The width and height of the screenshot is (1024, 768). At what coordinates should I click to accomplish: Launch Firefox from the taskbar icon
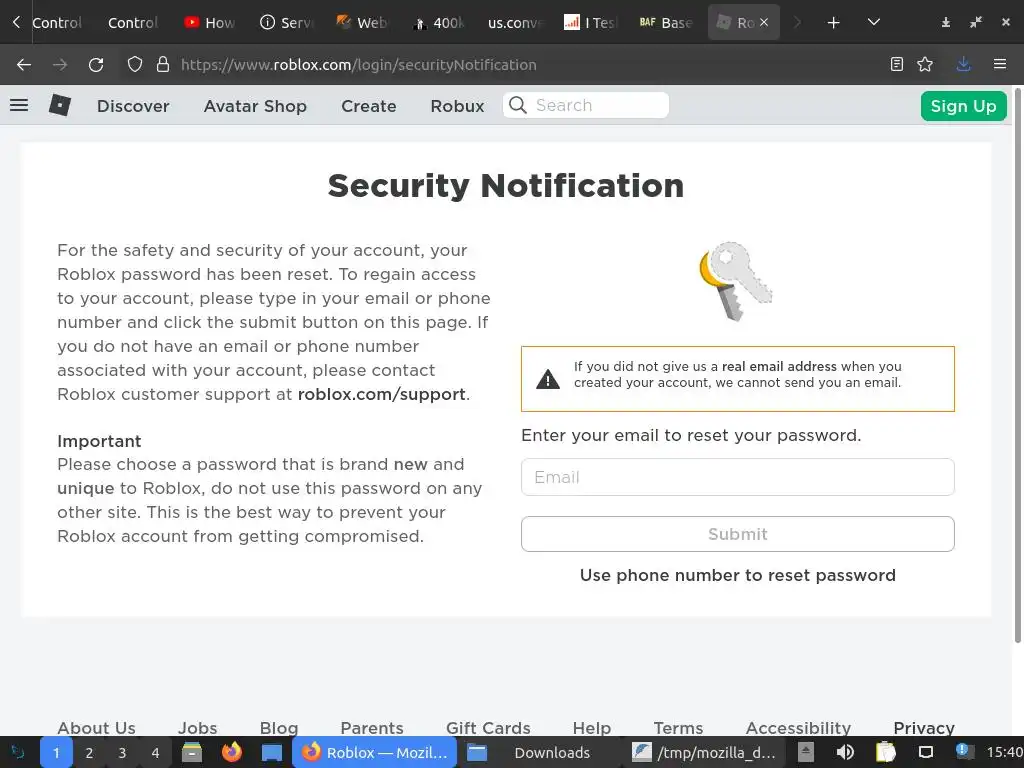pyautogui.click(x=231, y=752)
